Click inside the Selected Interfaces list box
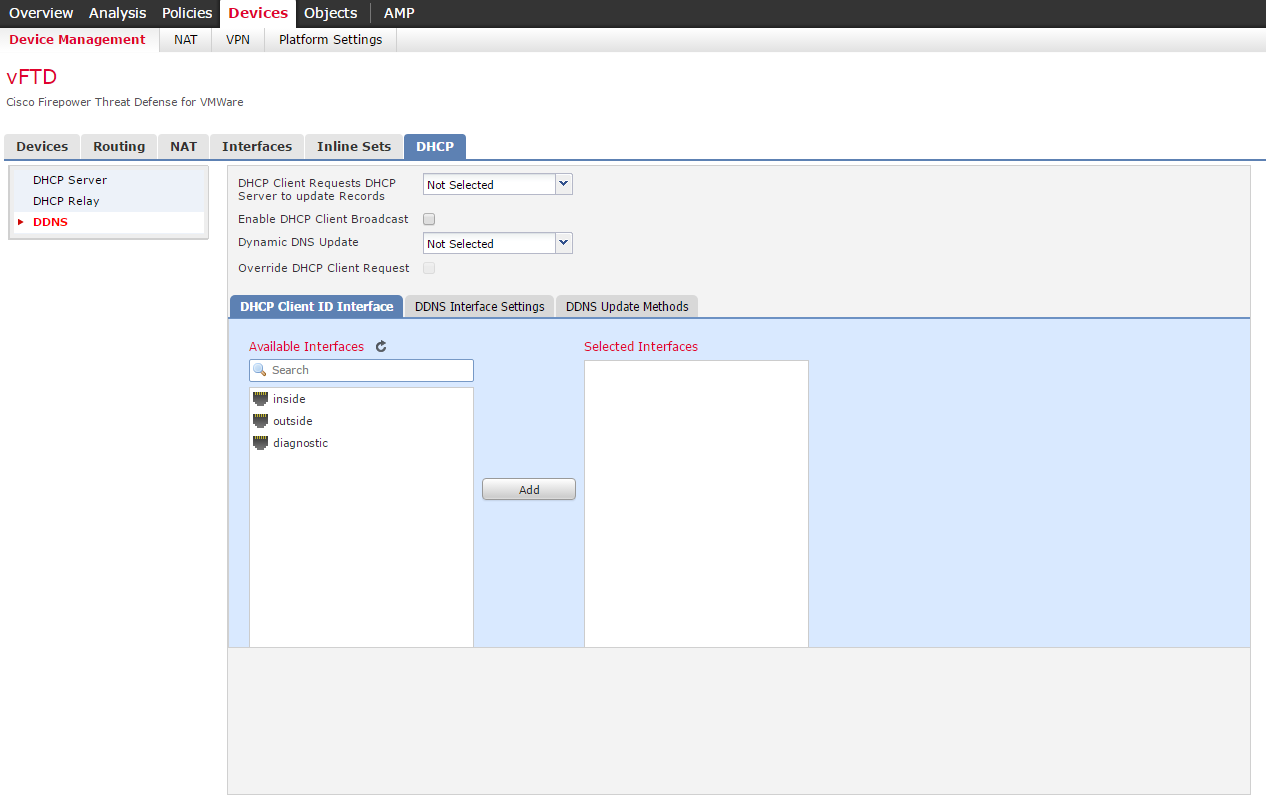Viewport: 1266px width, 804px height. point(696,503)
